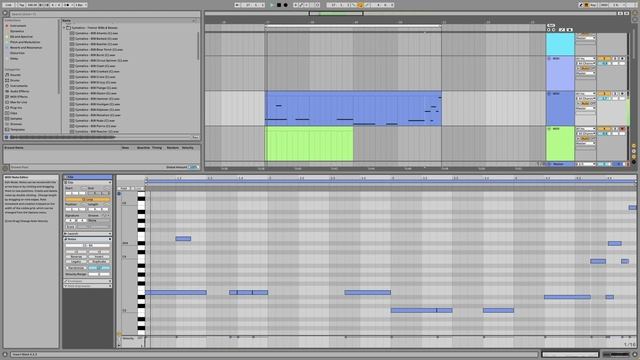Toggle track activator on blue MIDI track
This screenshot has height=360, width=640.
(x=604, y=94)
